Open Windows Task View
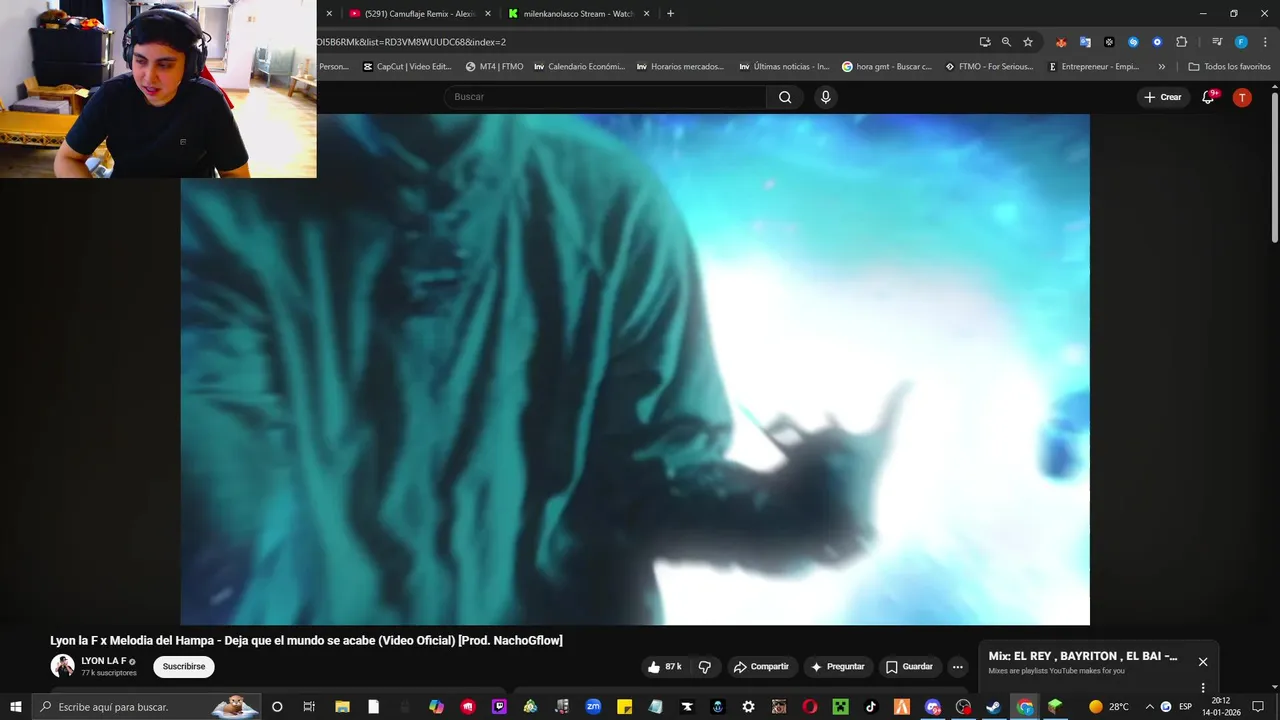The image size is (1280, 720). coord(309,707)
